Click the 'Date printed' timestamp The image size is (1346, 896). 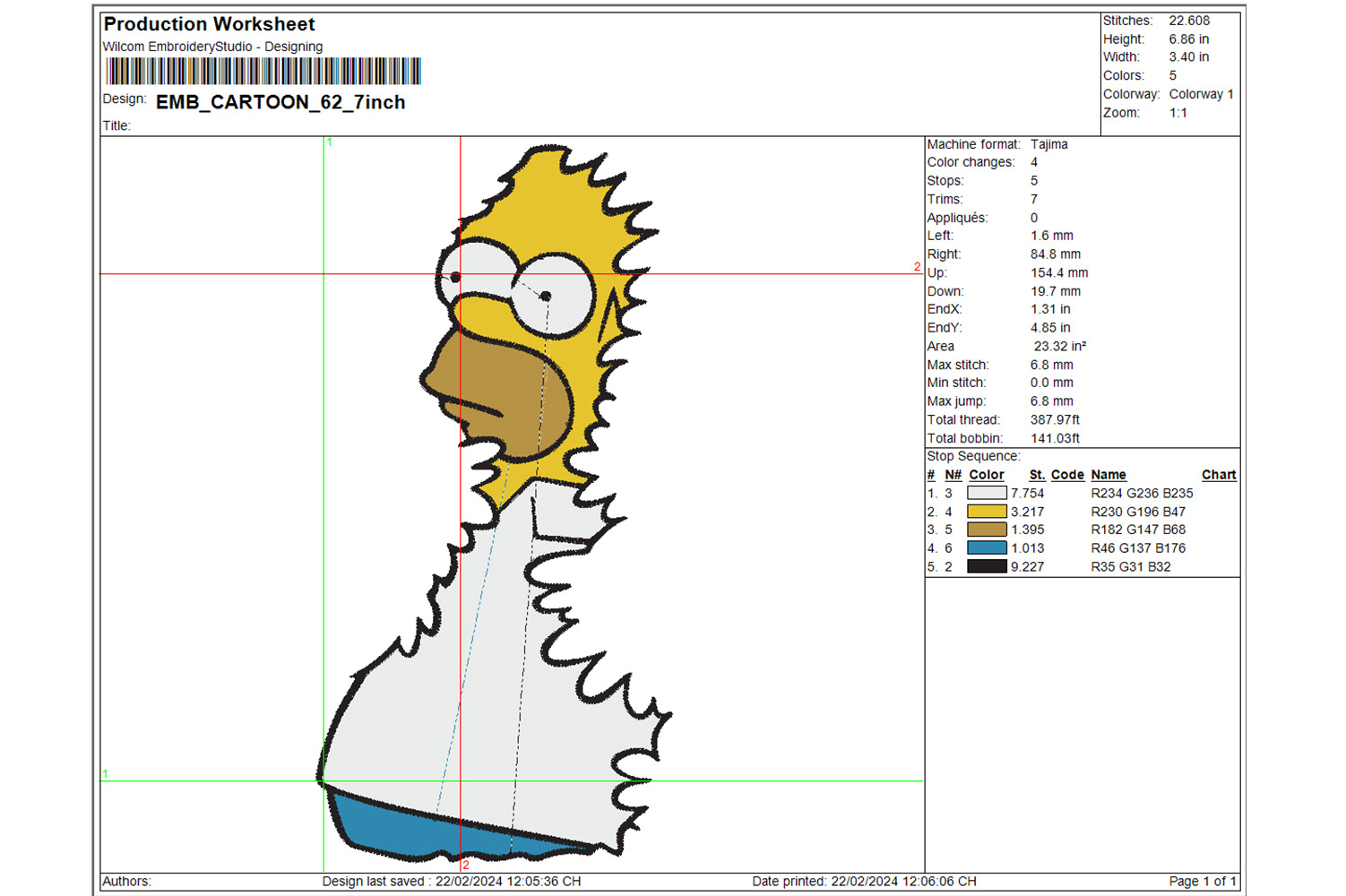(865, 881)
